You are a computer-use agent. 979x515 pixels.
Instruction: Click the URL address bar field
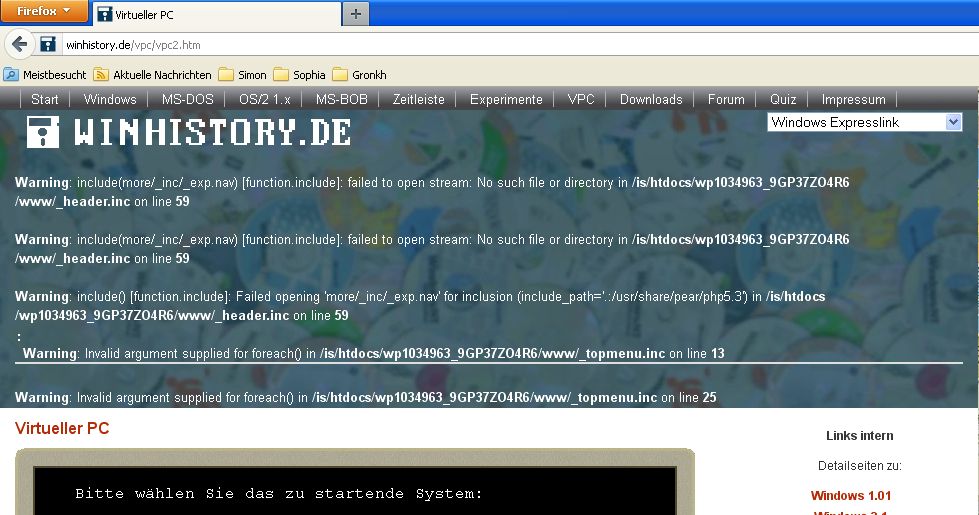[x=500, y=45]
